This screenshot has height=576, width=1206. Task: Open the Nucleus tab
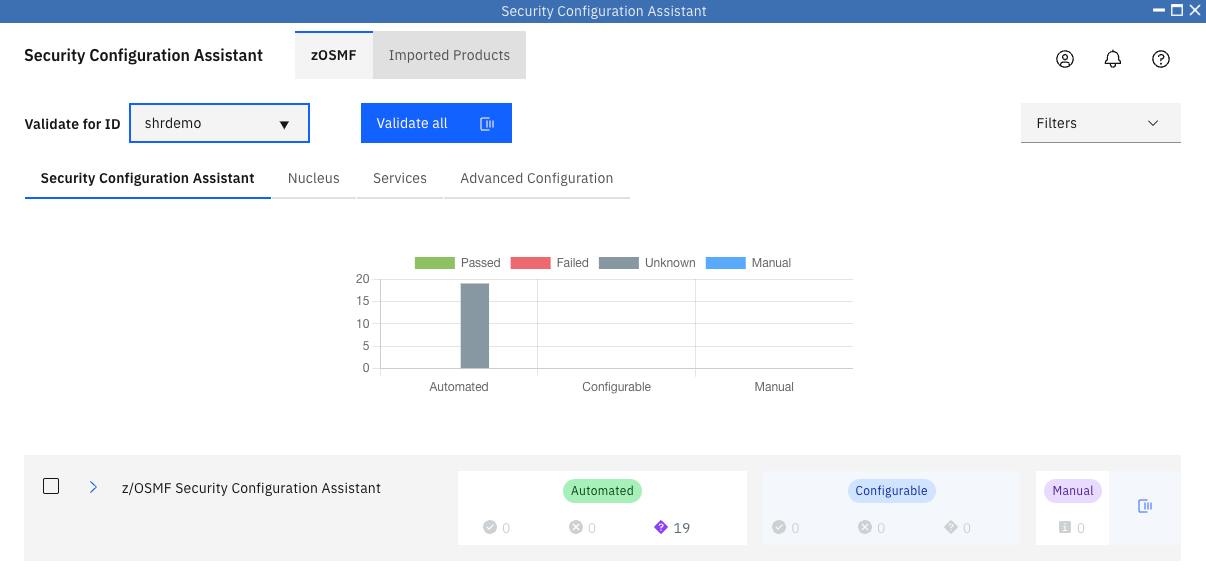[314, 178]
